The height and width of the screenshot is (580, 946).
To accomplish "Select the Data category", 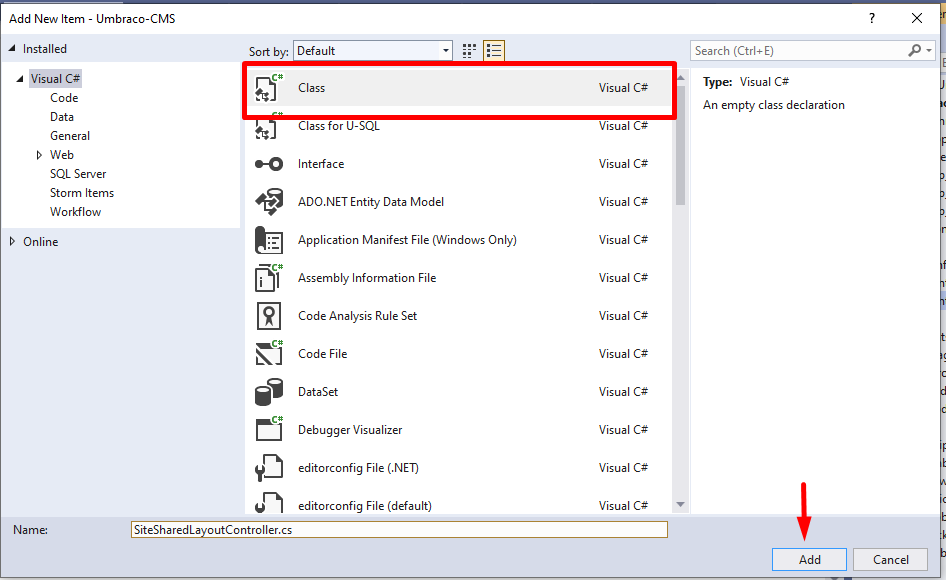I will tap(61, 116).
